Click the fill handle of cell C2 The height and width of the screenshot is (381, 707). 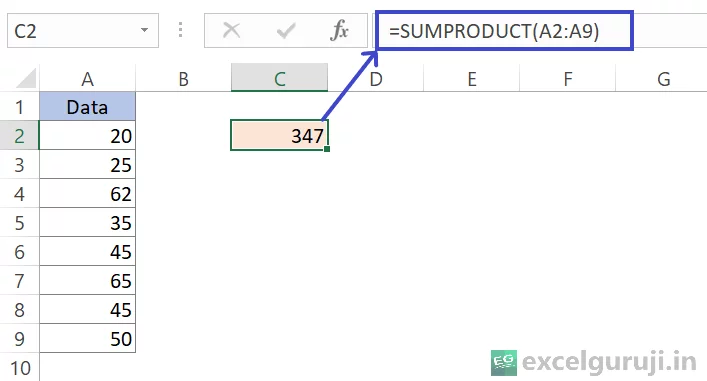coord(327,149)
